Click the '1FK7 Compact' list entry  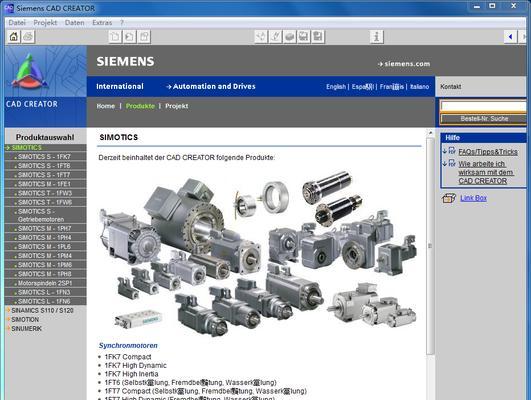coord(128,357)
